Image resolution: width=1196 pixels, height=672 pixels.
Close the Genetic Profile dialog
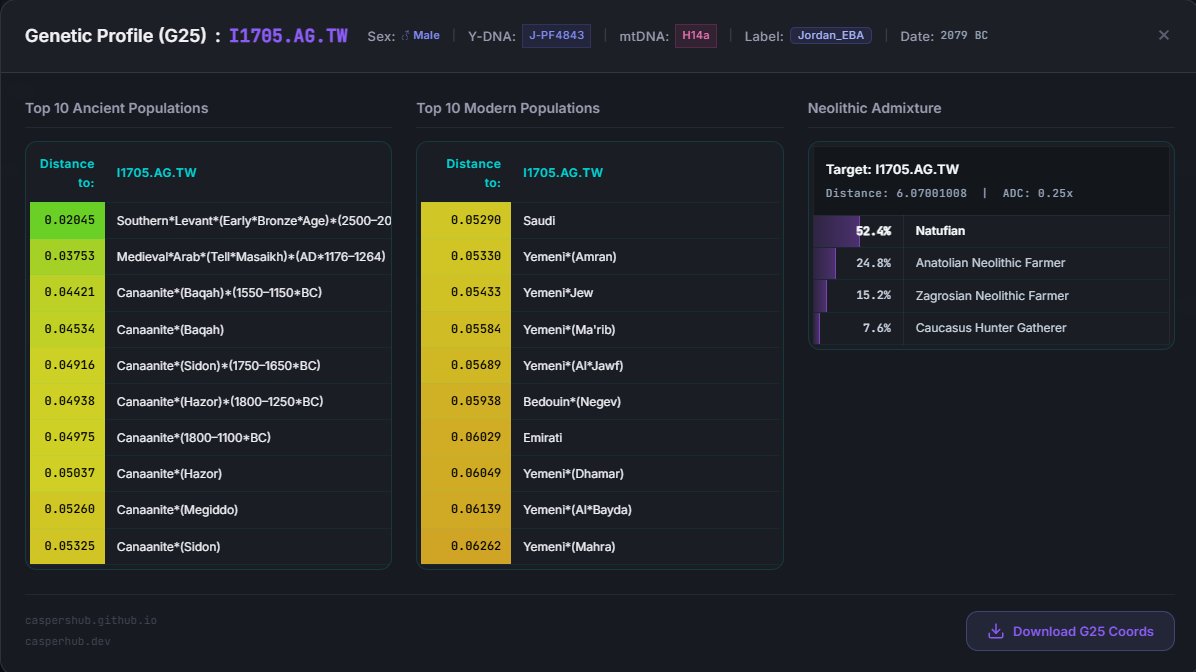[1163, 35]
